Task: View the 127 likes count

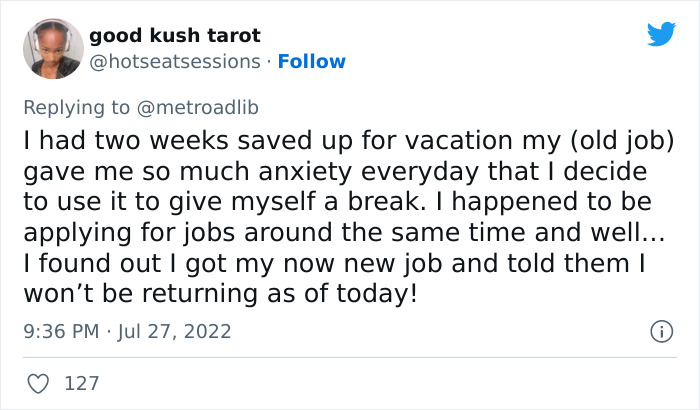Action: coord(81,383)
